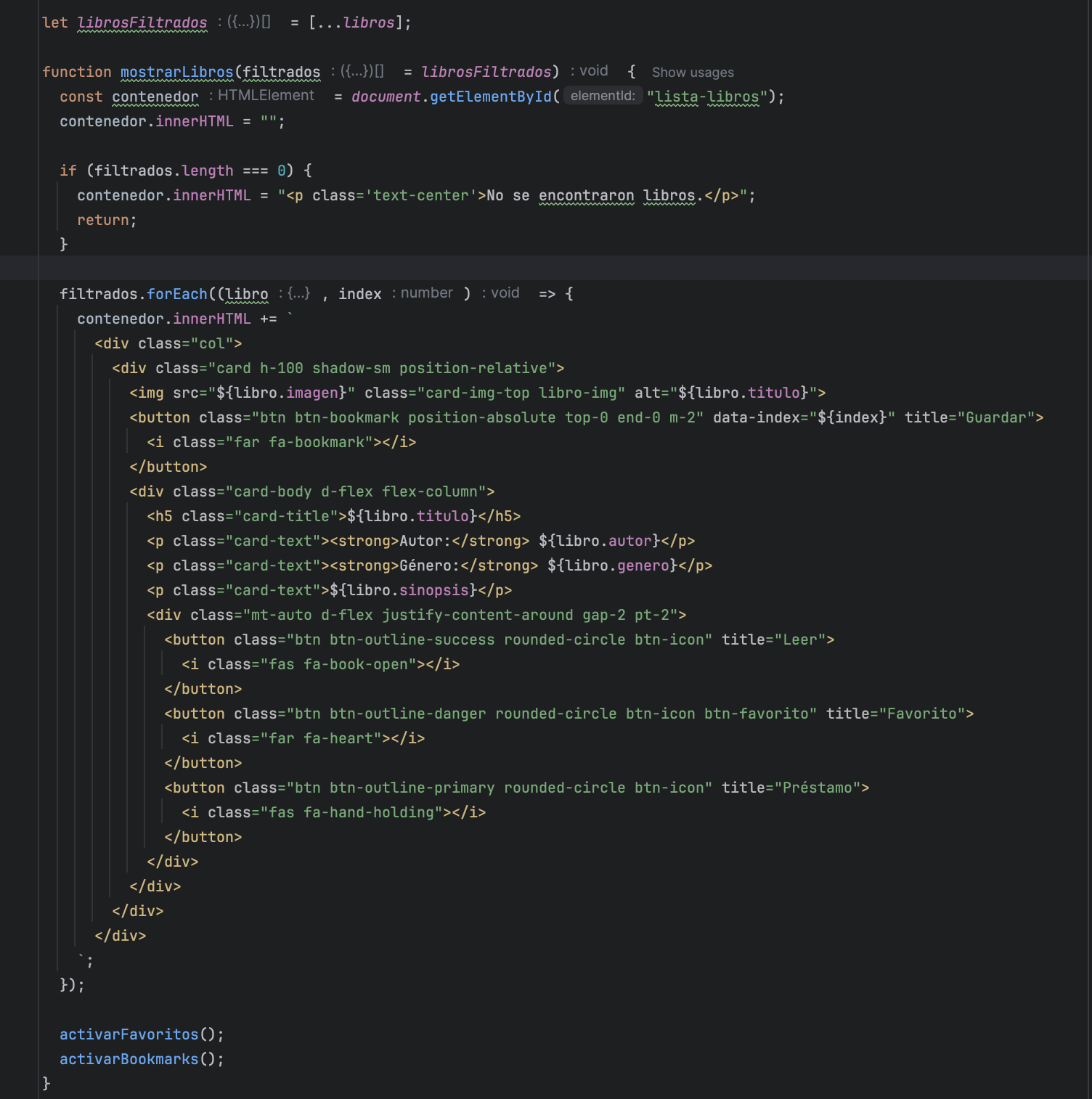Click the activarFavoritos function call
The image size is (1092, 1099).
click(129, 1034)
